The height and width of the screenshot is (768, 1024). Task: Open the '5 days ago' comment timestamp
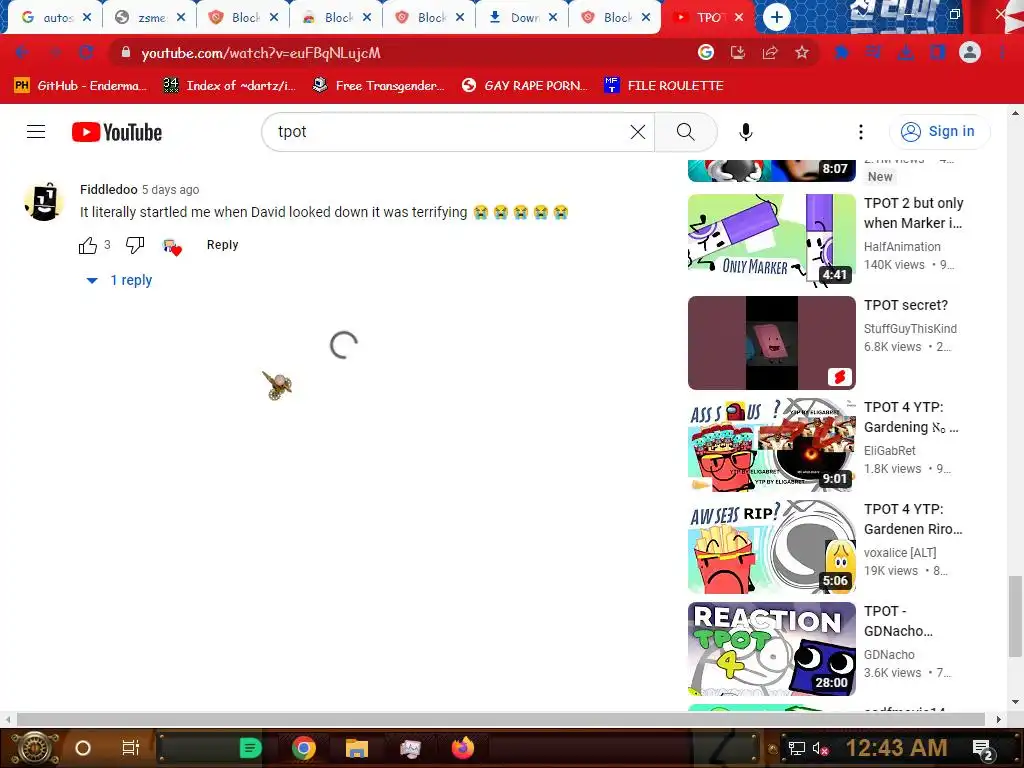click(x=170, y=190)
